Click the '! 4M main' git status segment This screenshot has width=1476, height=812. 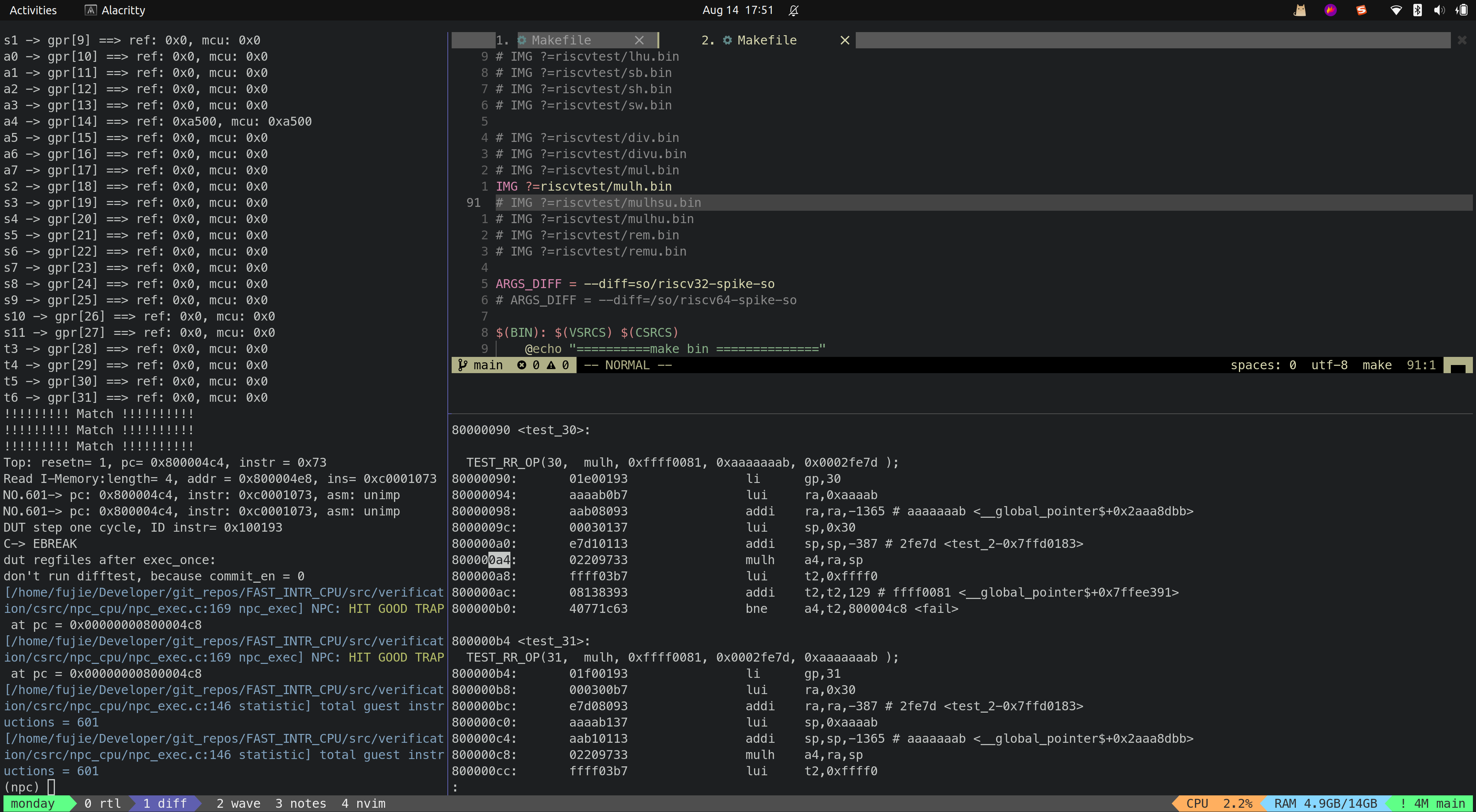coord(1432,803)
